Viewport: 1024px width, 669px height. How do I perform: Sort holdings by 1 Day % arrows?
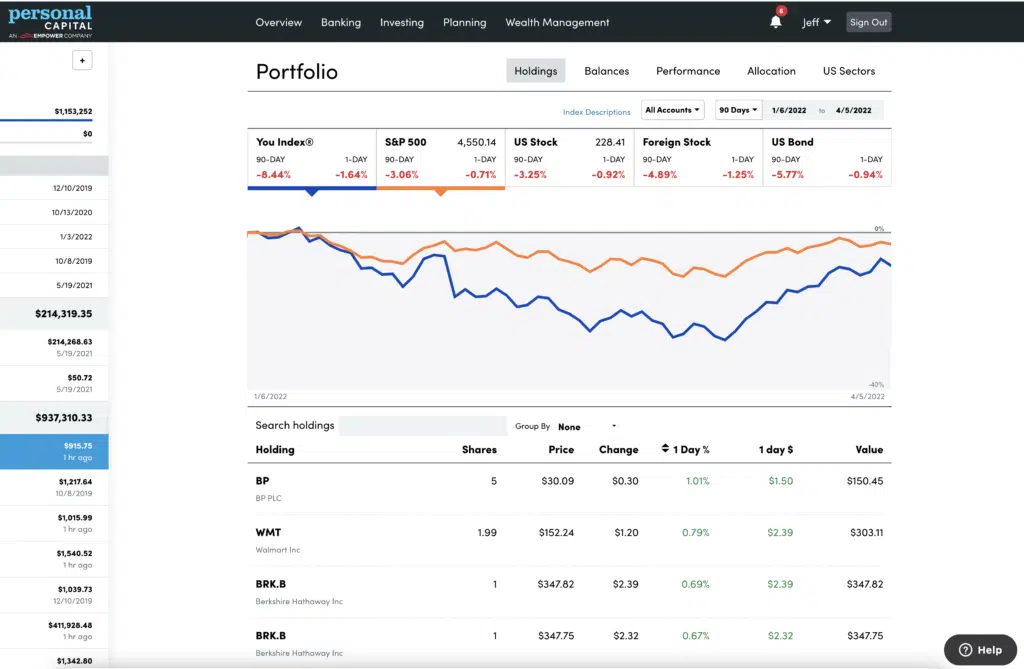tap(666, 450)
